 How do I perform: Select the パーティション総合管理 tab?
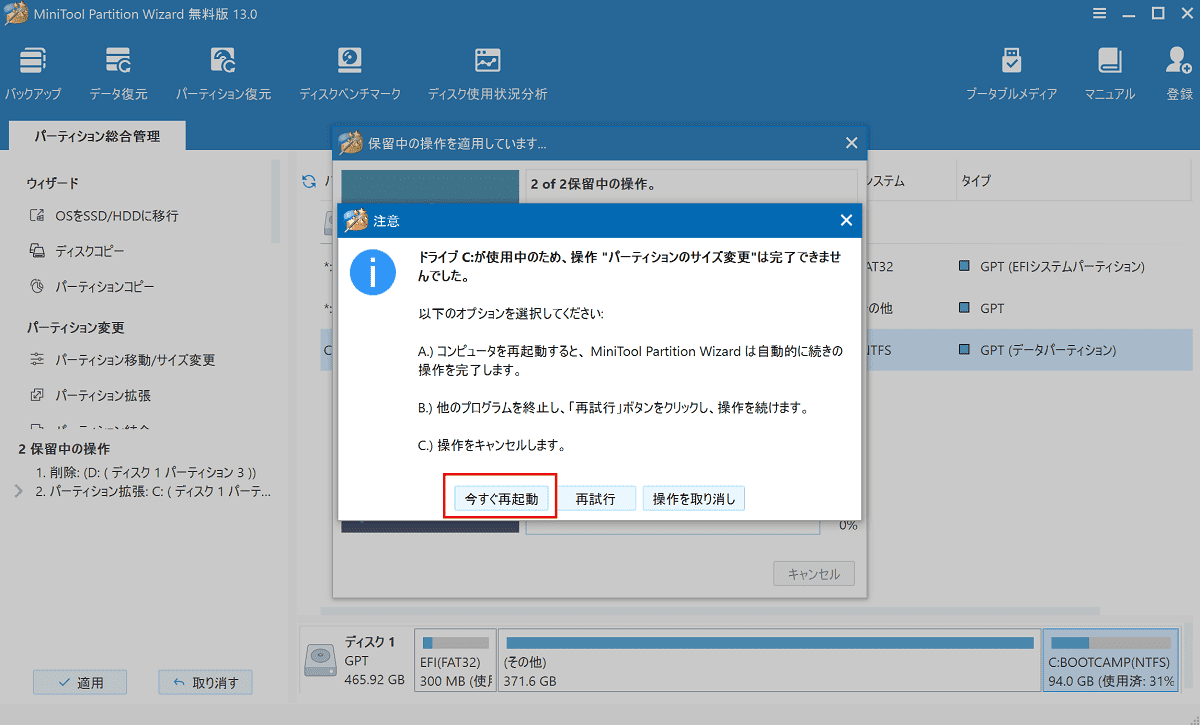(x=96, y=136)
